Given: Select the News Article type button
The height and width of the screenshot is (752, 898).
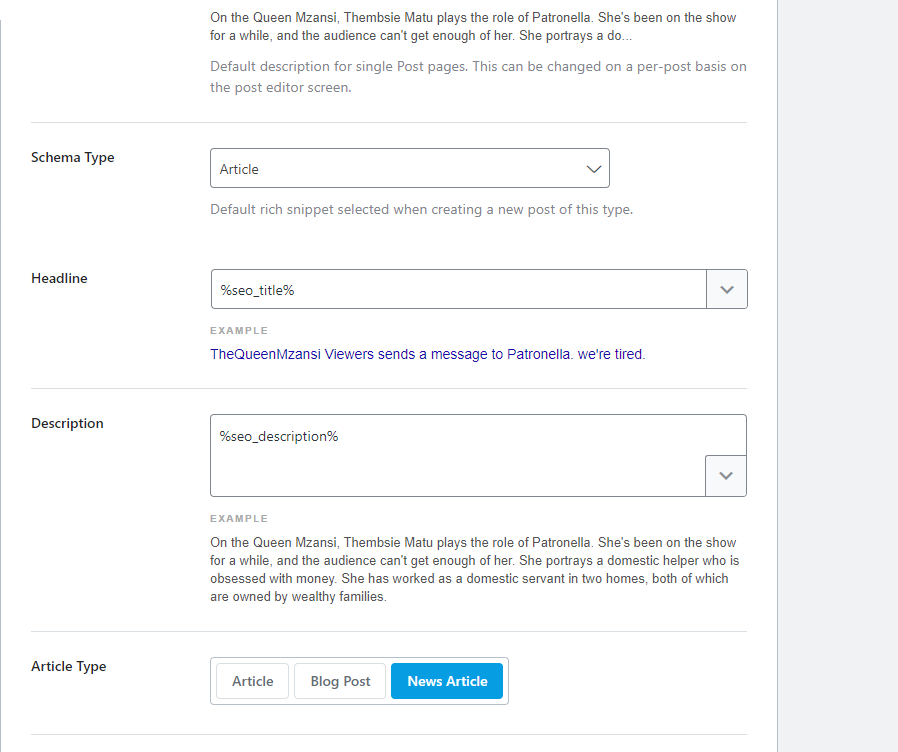Looking at the screenshot, I should [447, 681].
